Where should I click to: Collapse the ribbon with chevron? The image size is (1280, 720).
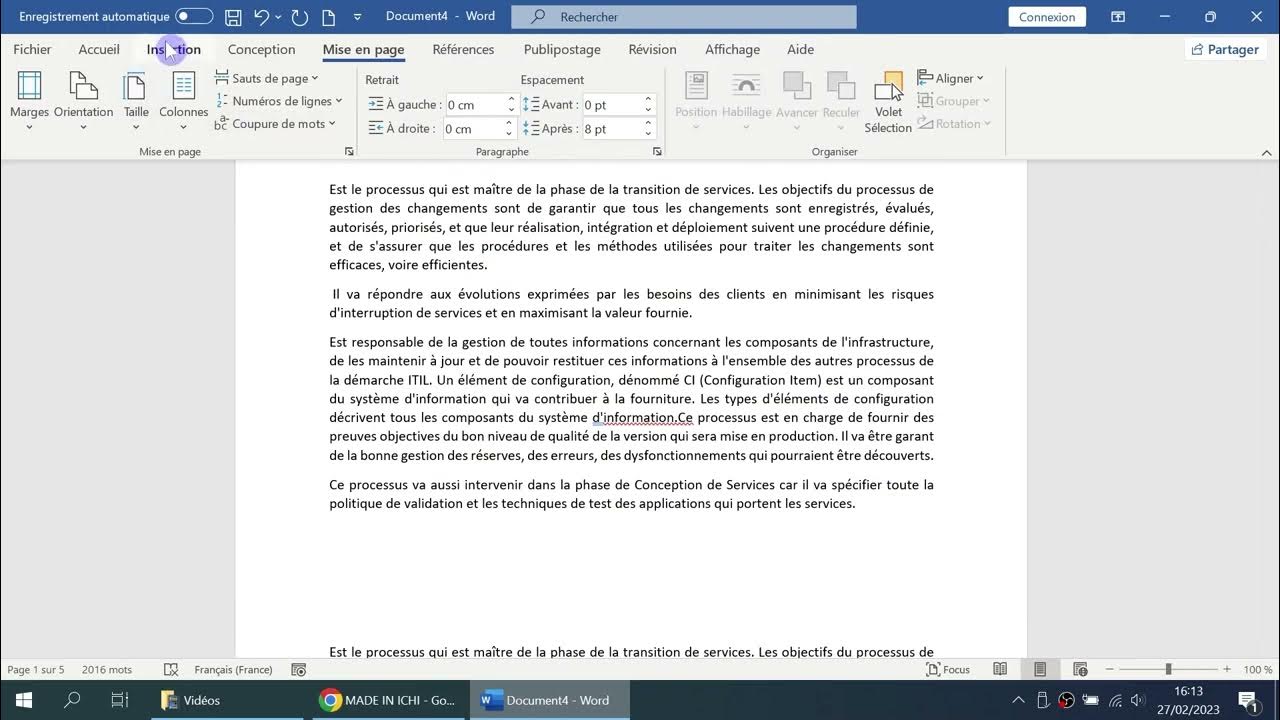pos(1267,153)
